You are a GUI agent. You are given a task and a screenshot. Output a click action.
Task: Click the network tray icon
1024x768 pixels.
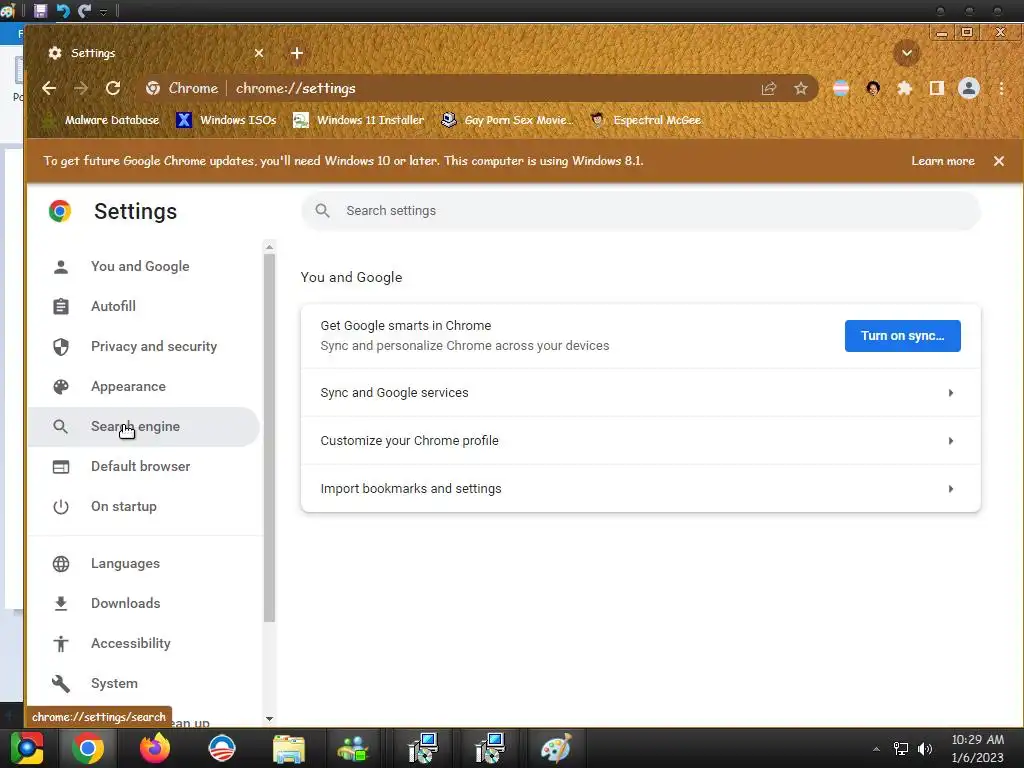click(x=901, y=748)
